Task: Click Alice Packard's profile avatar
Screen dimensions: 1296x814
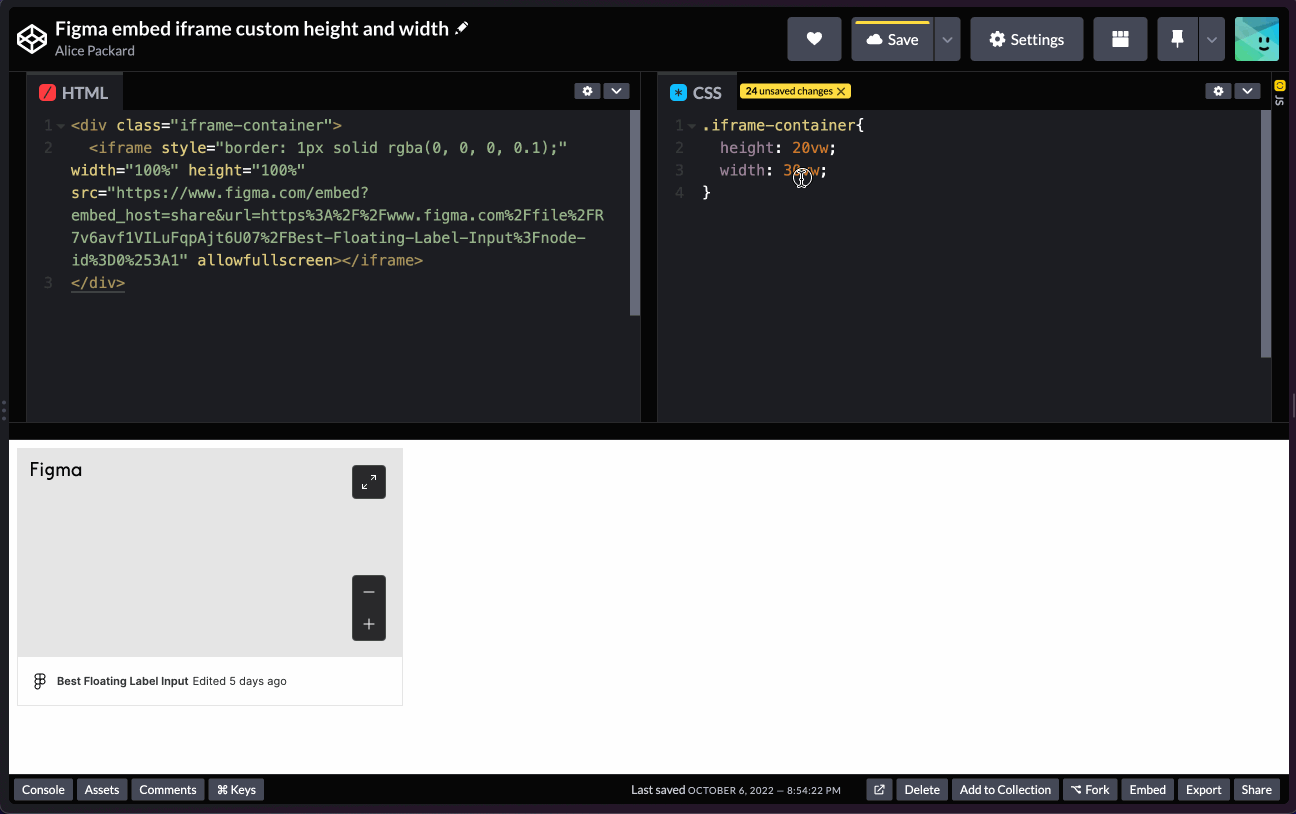Action: (x=1257, y=38)
